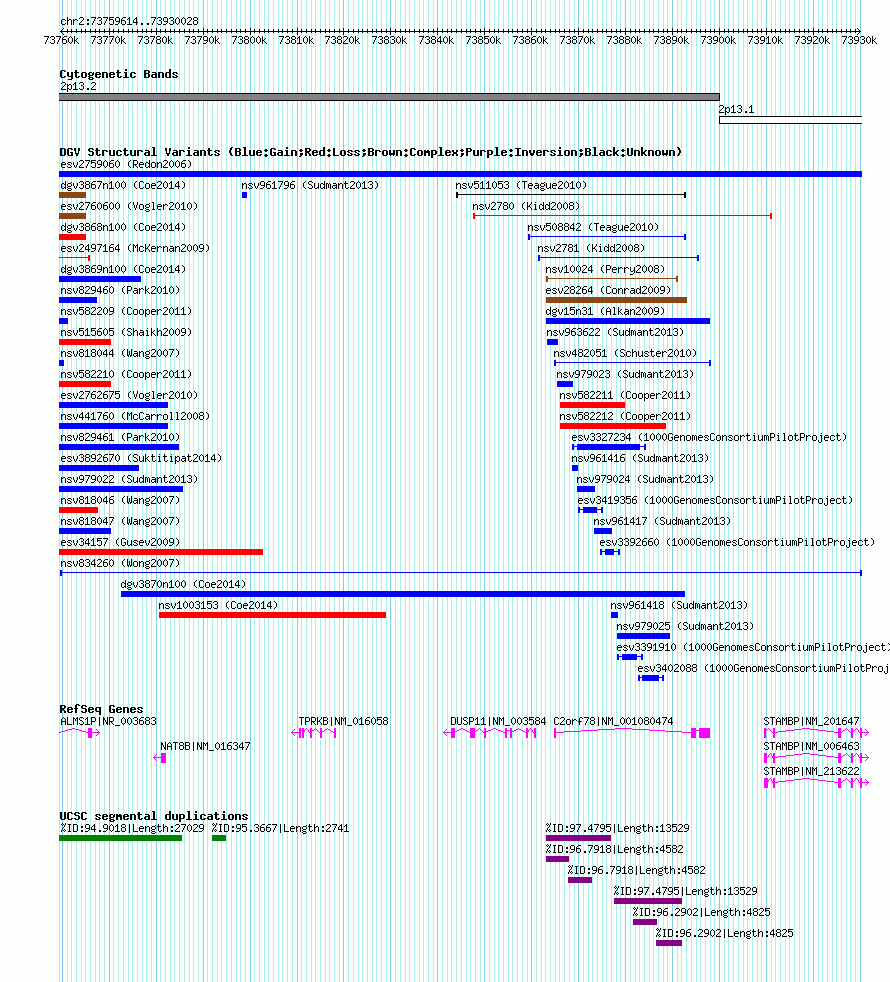Select the brown esv28264 complex bar
890x982 pixels.
[616, 300]
